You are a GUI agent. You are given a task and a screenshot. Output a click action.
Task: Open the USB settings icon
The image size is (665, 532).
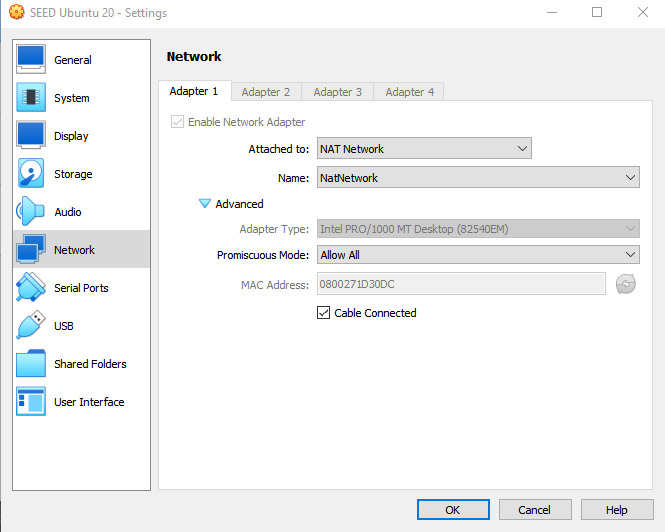(31, 326)
